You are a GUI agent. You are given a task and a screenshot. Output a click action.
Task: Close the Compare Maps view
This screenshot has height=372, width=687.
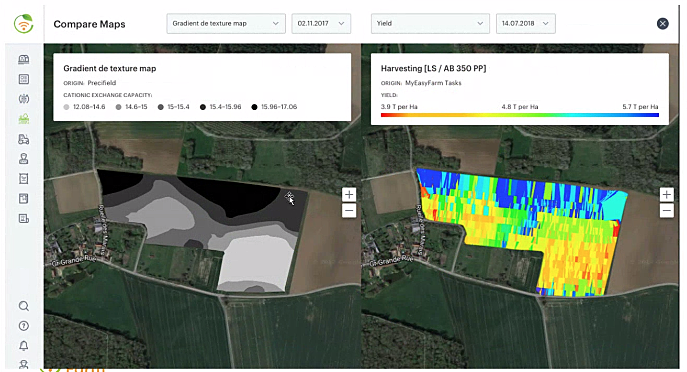[x=662, y=24]
